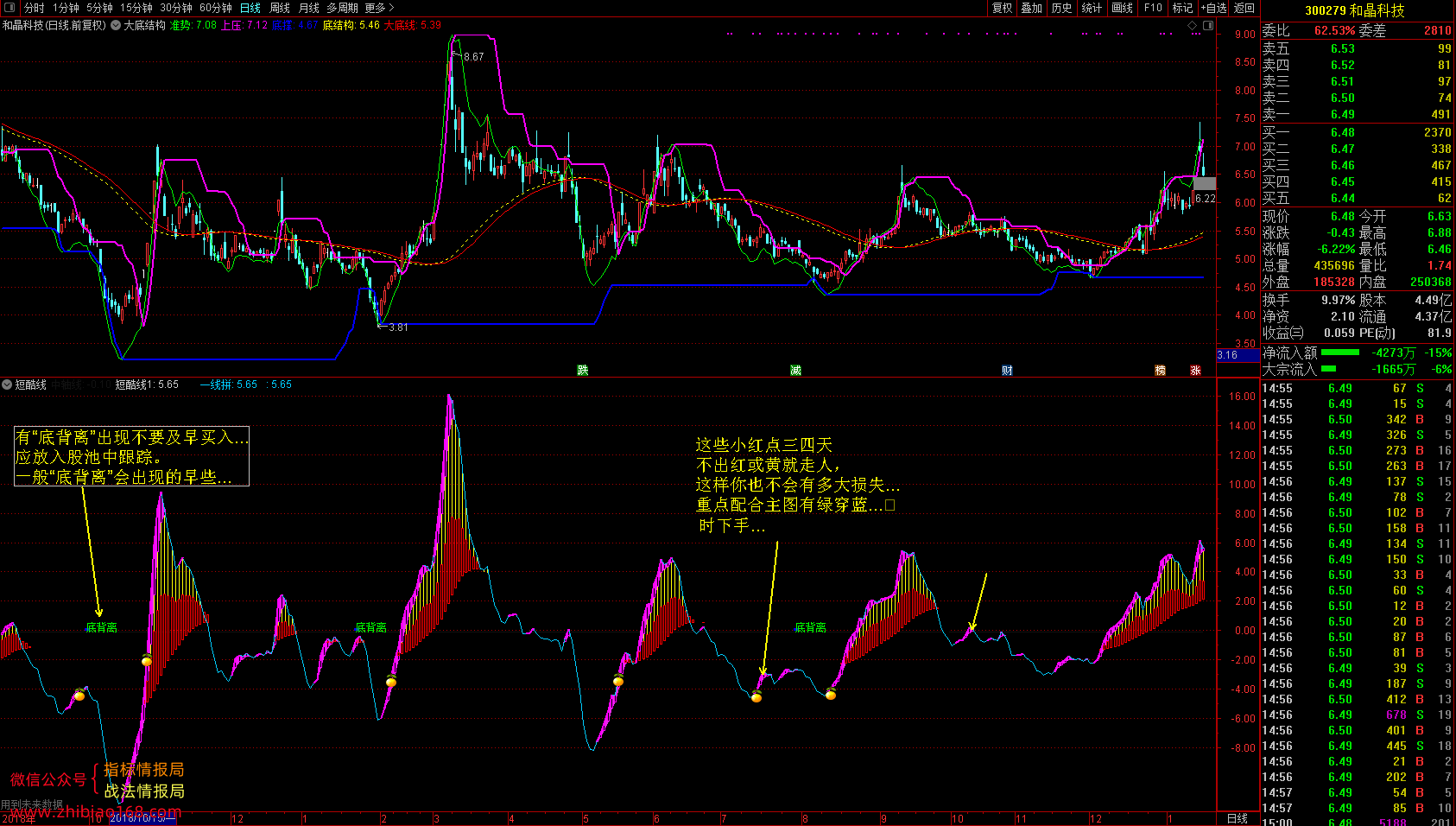The height and width of the screenshot is (826, 1456).
Task: Switch to 5分钟 period tab
Action: click(x=99, y=8)
